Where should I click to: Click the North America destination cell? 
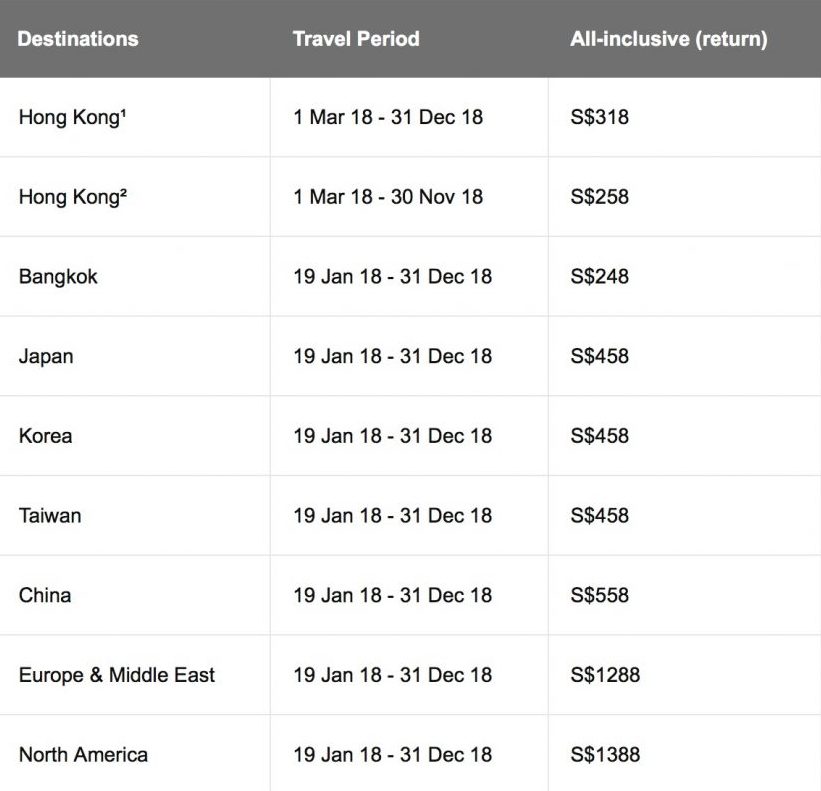pos(83,755)
